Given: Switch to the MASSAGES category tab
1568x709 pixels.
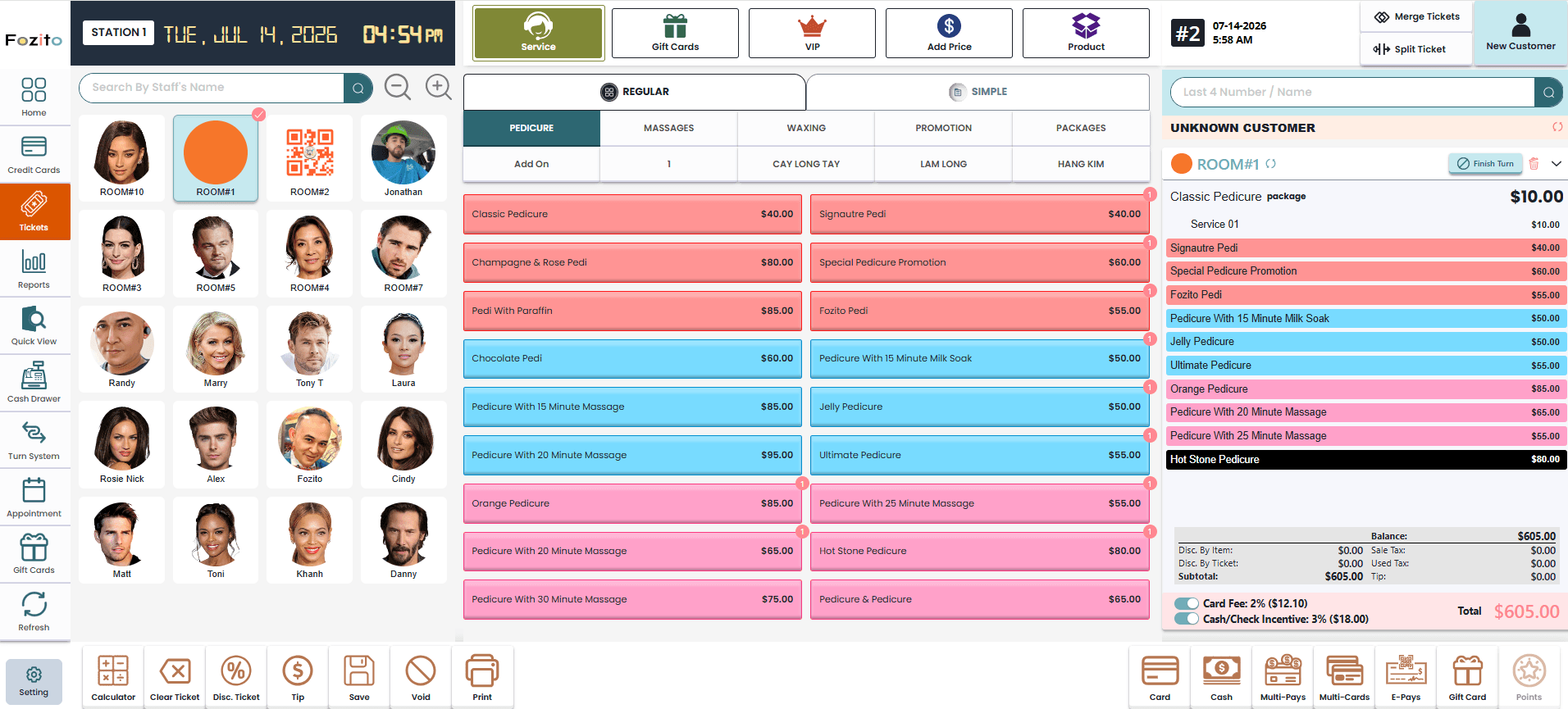Looking at the screenshot, I should click(668, 128).
